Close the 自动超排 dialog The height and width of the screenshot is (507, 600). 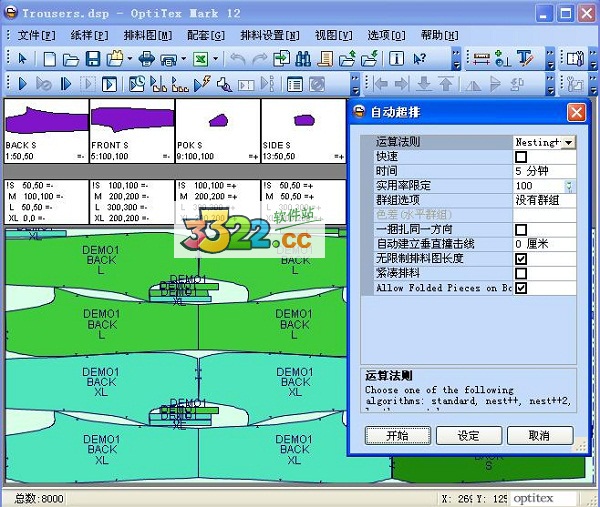tap(576, 112)
